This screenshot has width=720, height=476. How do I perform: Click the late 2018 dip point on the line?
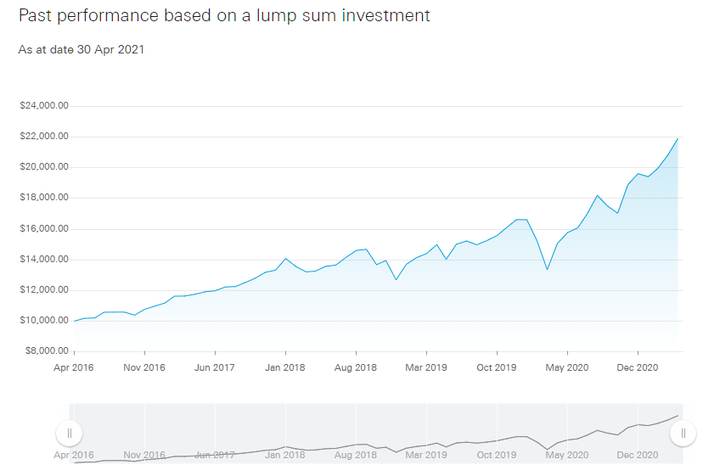396,279
